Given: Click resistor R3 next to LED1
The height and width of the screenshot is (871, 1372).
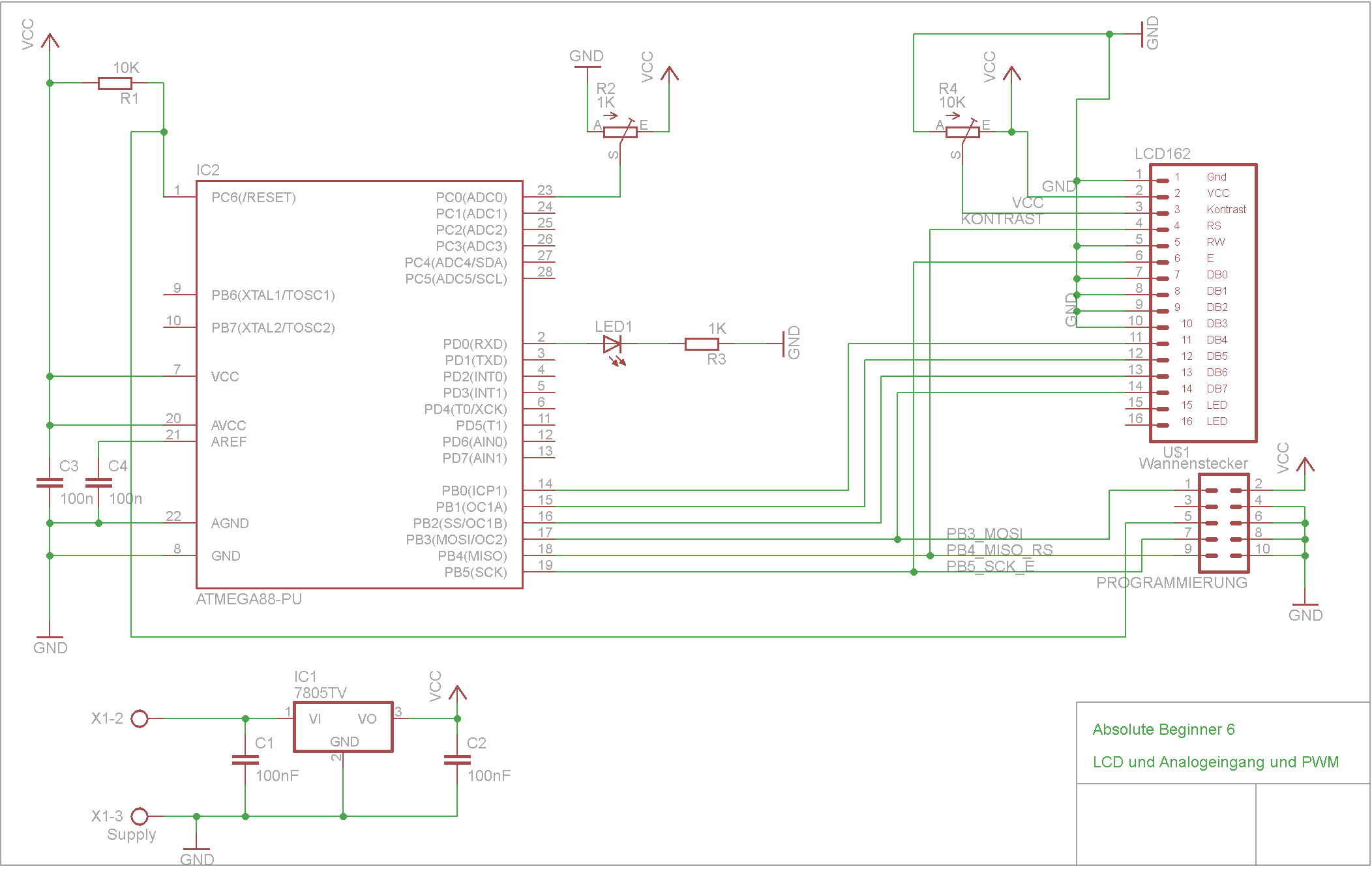Looking at the screenshot, I should (x=701, y=344).
